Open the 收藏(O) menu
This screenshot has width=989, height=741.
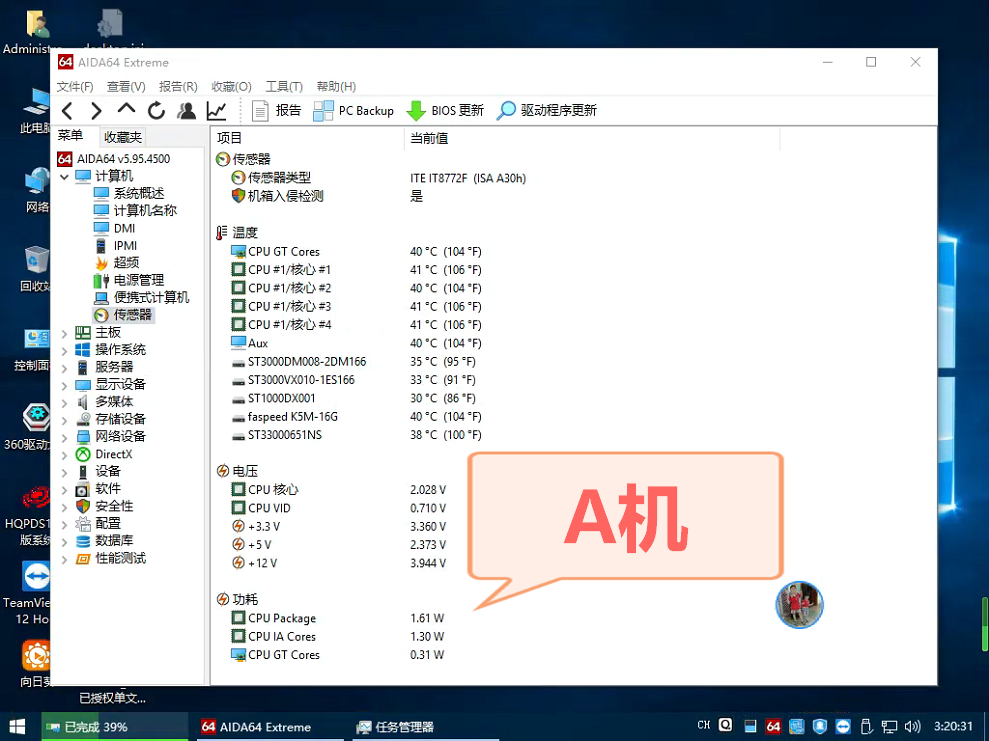pos(231,86)
